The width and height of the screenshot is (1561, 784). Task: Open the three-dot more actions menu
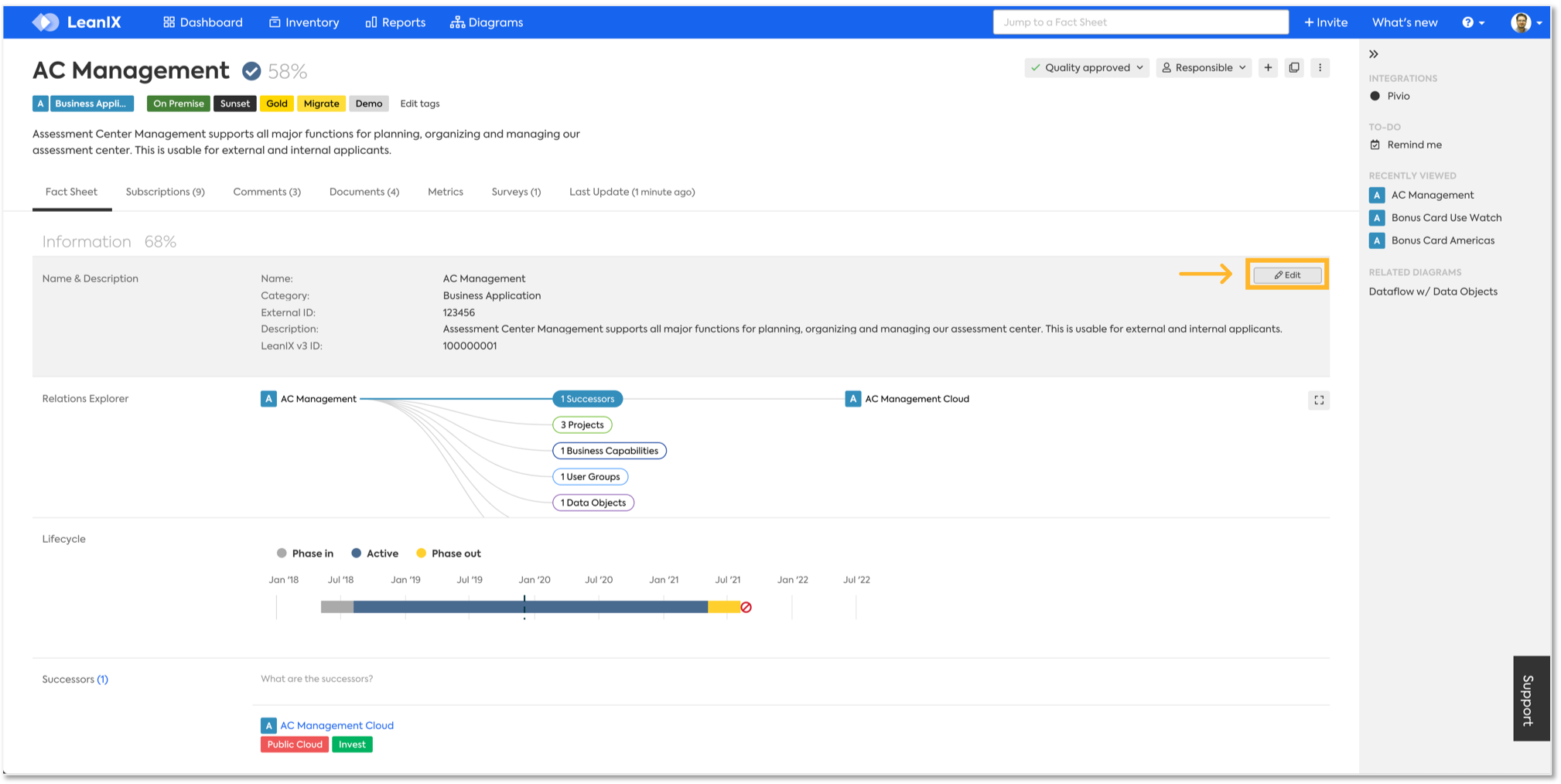click(1320, 68)
